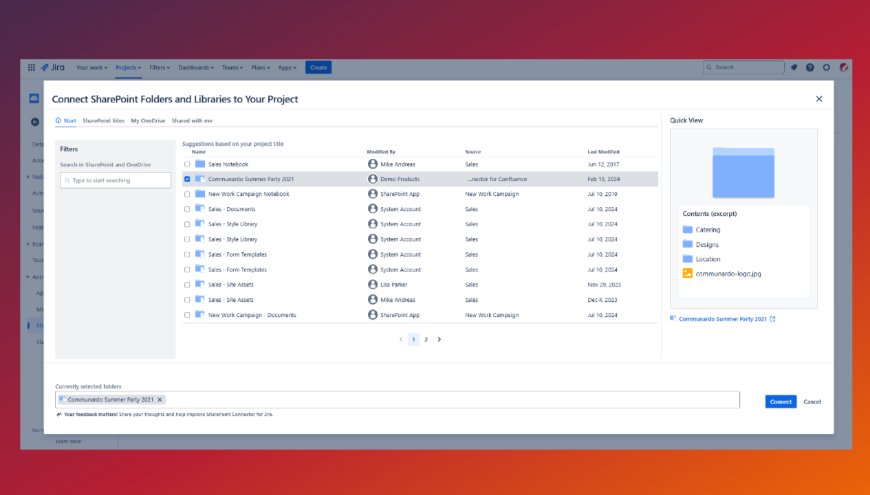
Task: Select the My OneDrive tab
Action: tap(148, 120)
